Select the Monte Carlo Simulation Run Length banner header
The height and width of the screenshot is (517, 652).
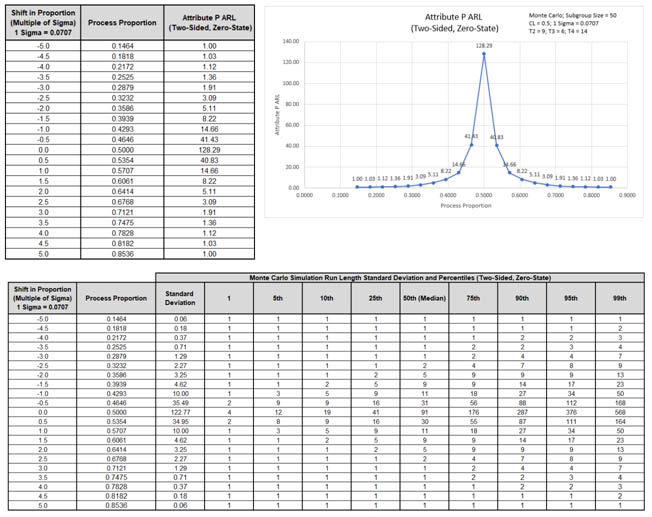[x=400, y=276]
